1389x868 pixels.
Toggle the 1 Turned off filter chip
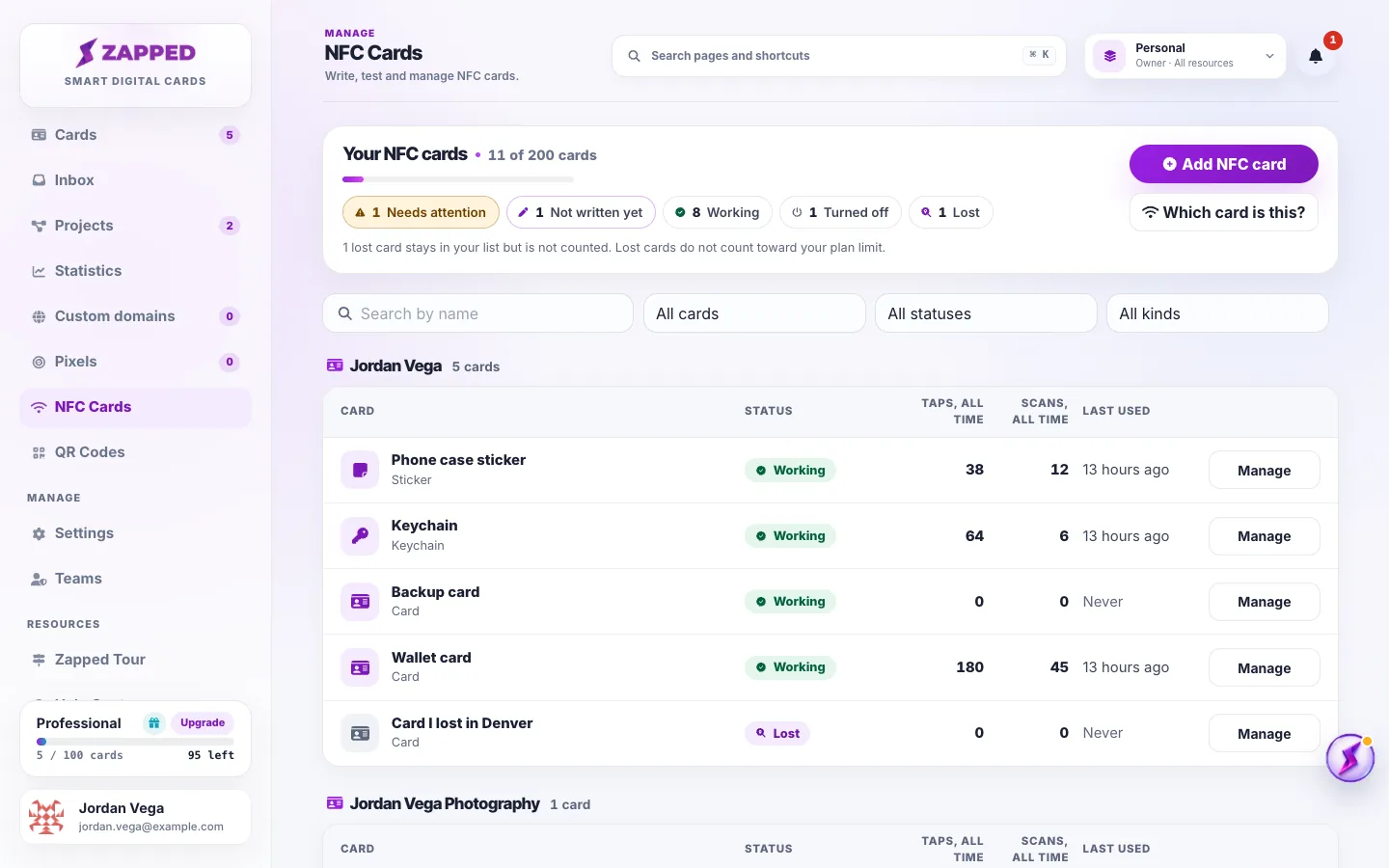(840, 212)
